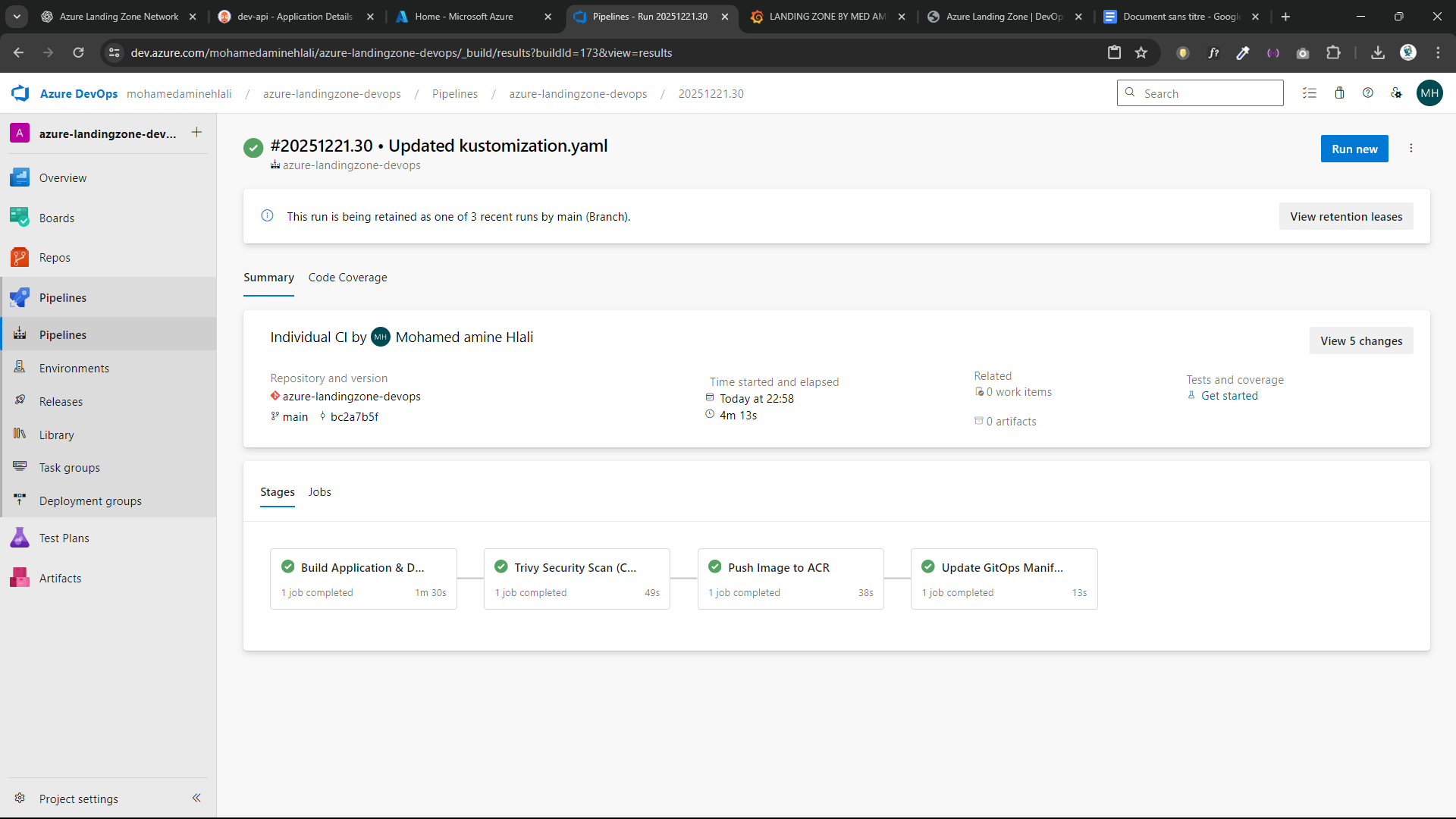Click the Run new button
Image resolution: width=1456 pixels, height=819 pixels.
point(1354,148)
